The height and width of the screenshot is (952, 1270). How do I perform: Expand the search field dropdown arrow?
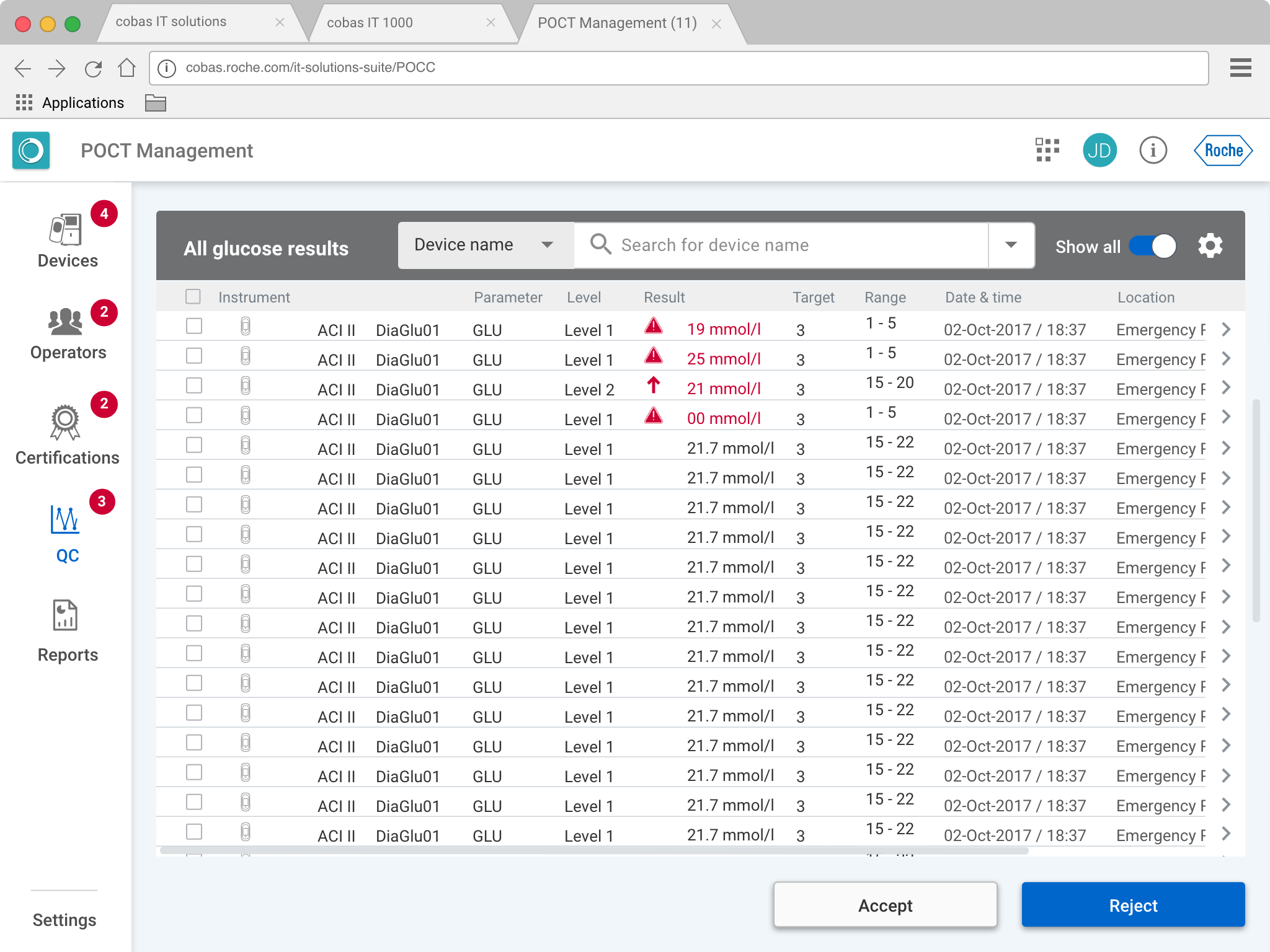pyautogui.click(x=1011, y=245)
